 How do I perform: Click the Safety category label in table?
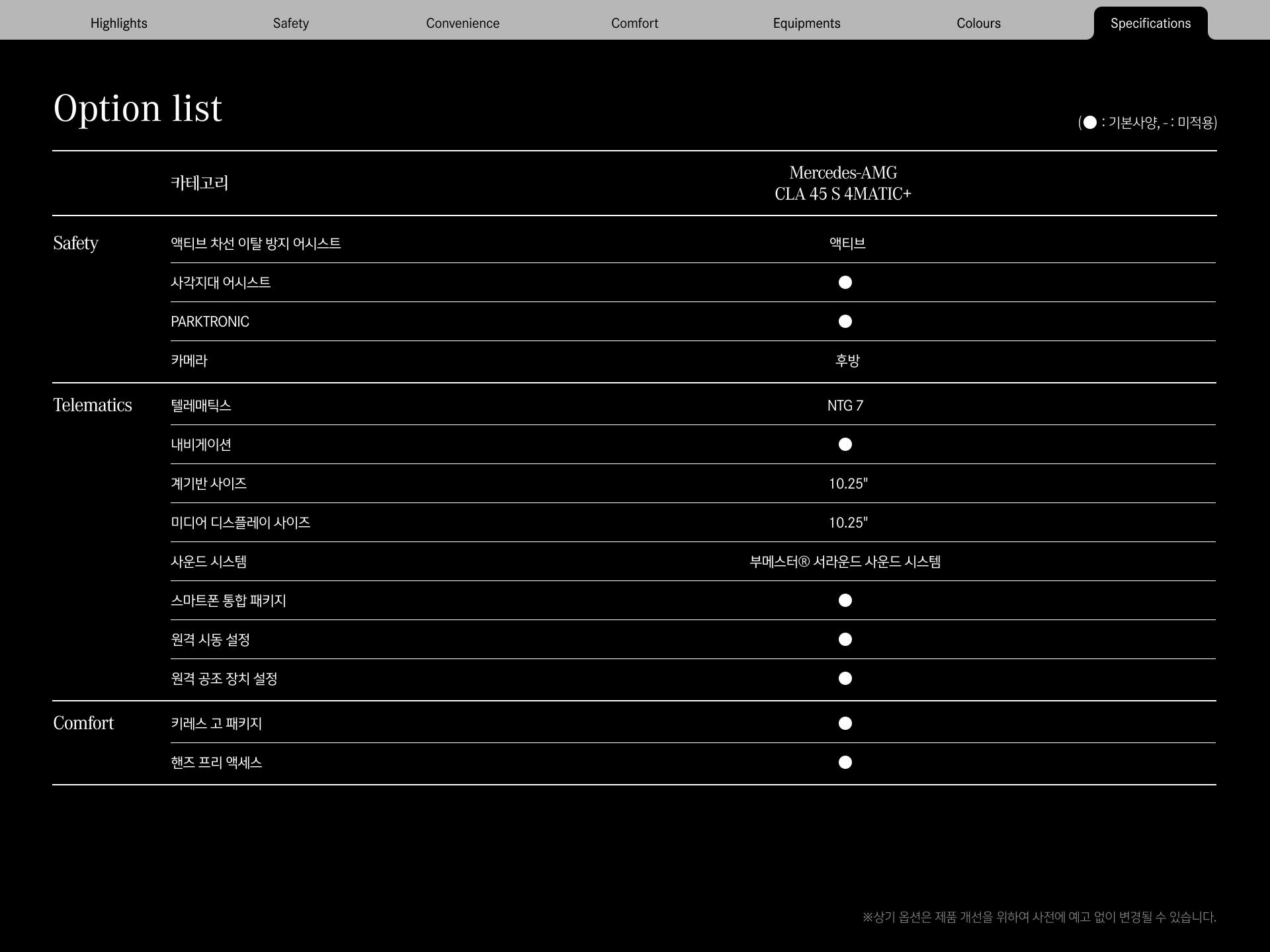75,243
